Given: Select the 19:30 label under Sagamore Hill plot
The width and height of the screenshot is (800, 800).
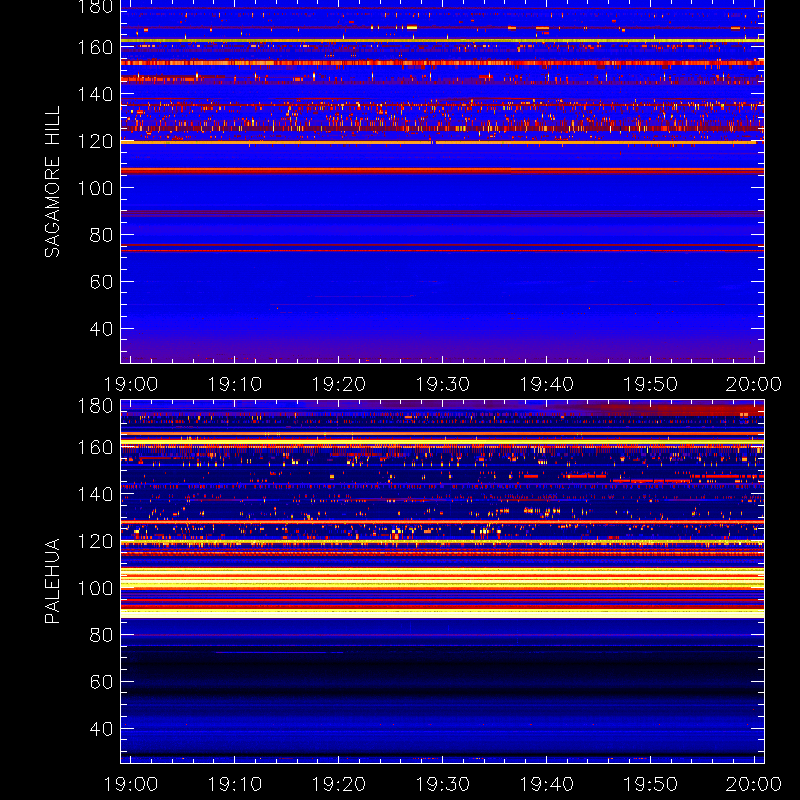Looking at the screenshot, I should point(442,384).
